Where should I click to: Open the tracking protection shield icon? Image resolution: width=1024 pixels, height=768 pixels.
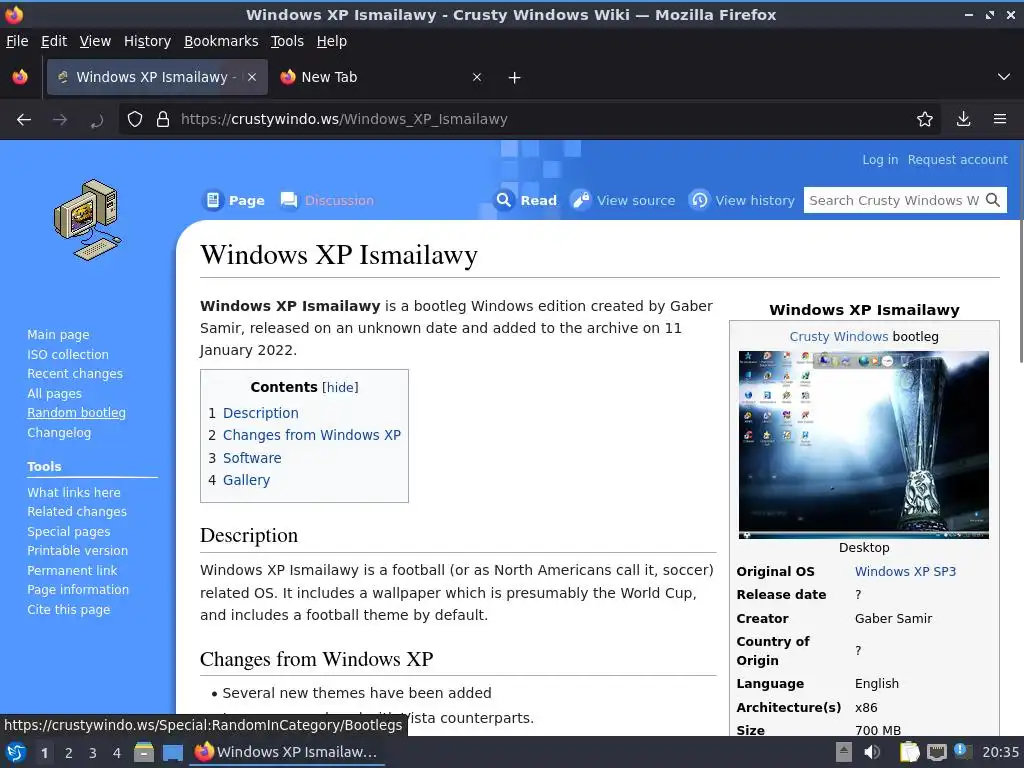pyautogui.click(x=135, y=119)
